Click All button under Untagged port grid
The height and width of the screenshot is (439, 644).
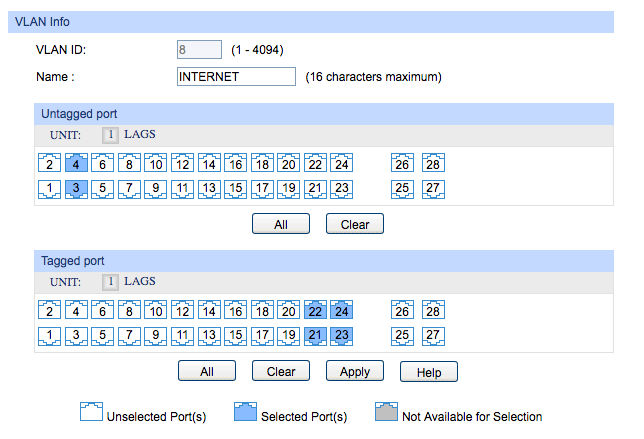(281, 224)
